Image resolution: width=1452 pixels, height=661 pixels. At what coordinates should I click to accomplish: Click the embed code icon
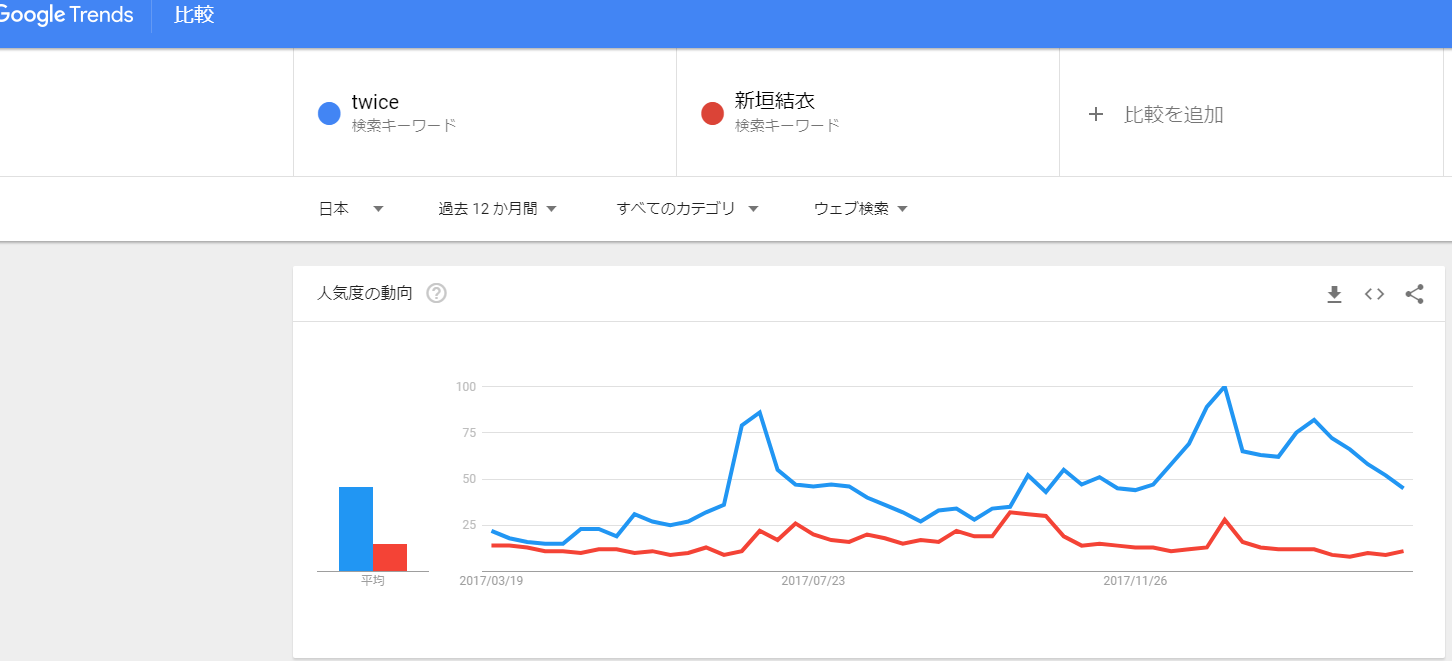coord(1374,294)
